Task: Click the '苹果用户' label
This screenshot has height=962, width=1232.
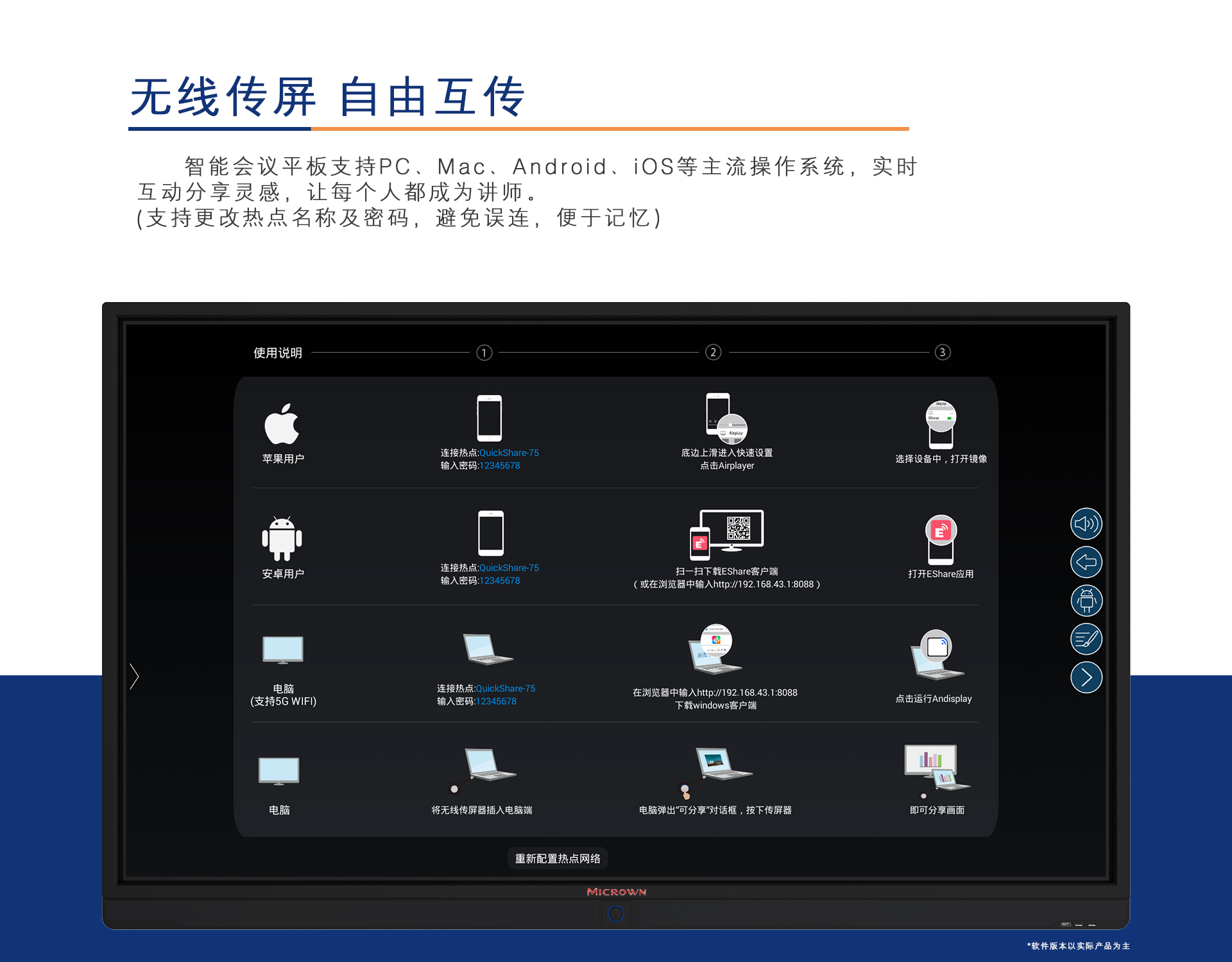Action: click(283, 459)
